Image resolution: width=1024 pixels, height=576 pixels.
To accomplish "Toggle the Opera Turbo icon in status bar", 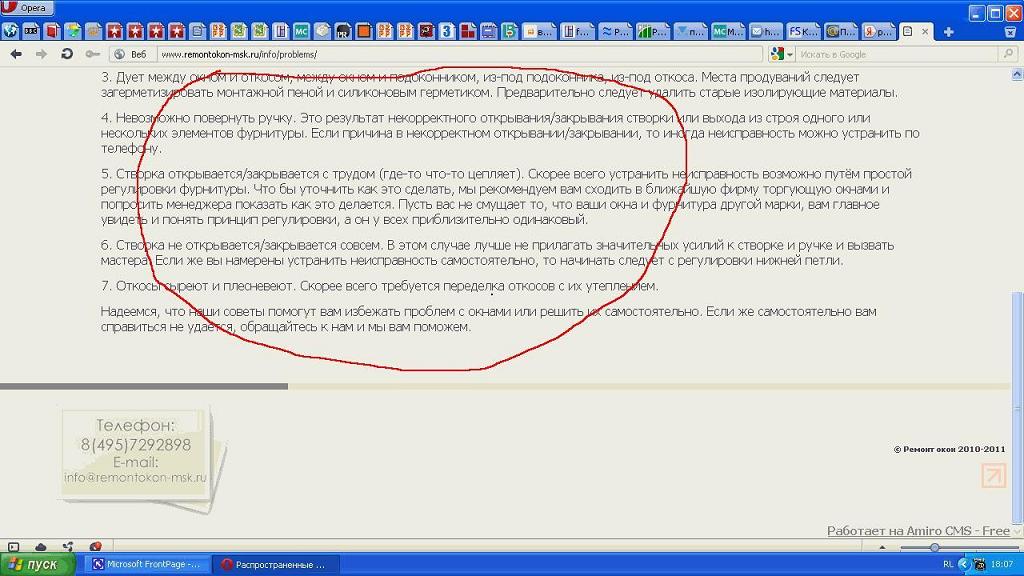I will 95,547.
